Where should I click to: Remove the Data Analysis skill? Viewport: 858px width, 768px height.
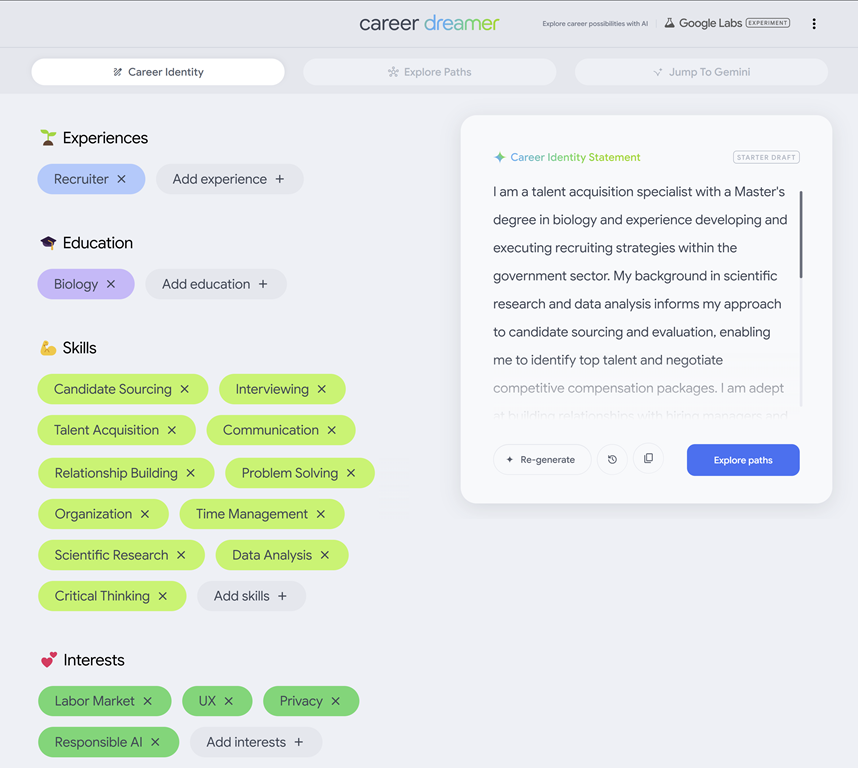coord(325,555)
